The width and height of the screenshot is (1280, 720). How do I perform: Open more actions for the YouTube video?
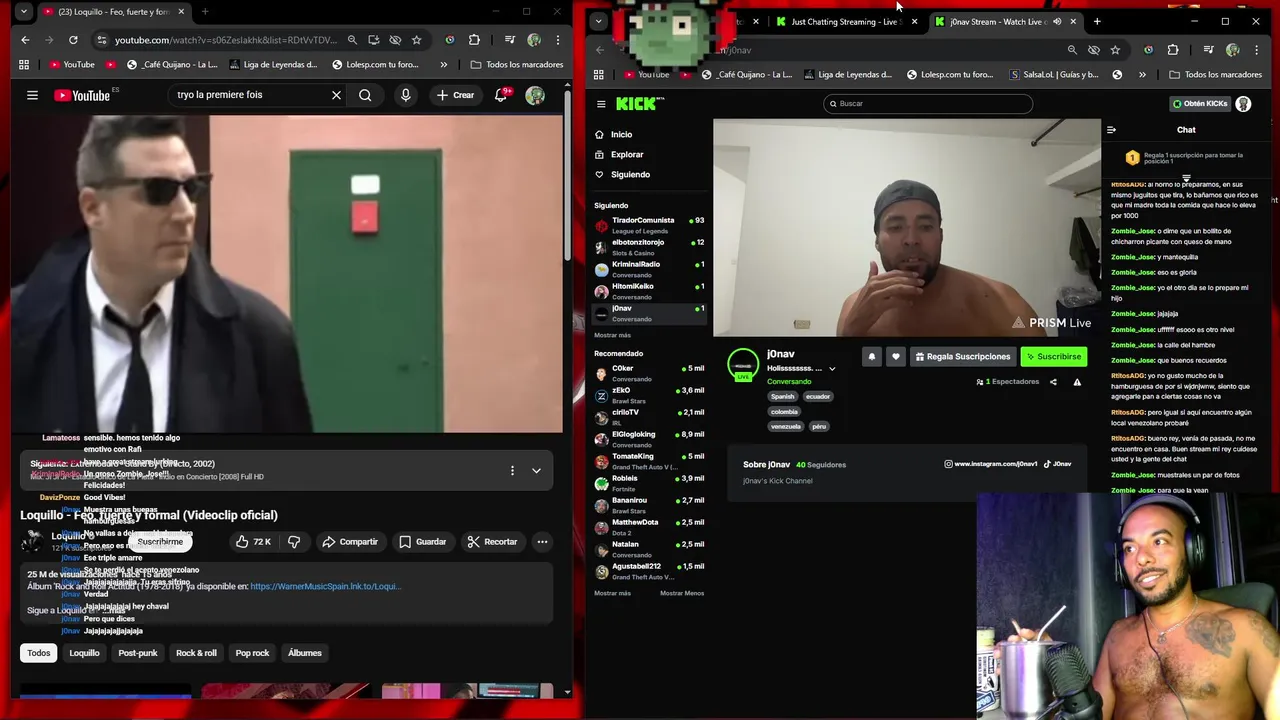point(542,542)
